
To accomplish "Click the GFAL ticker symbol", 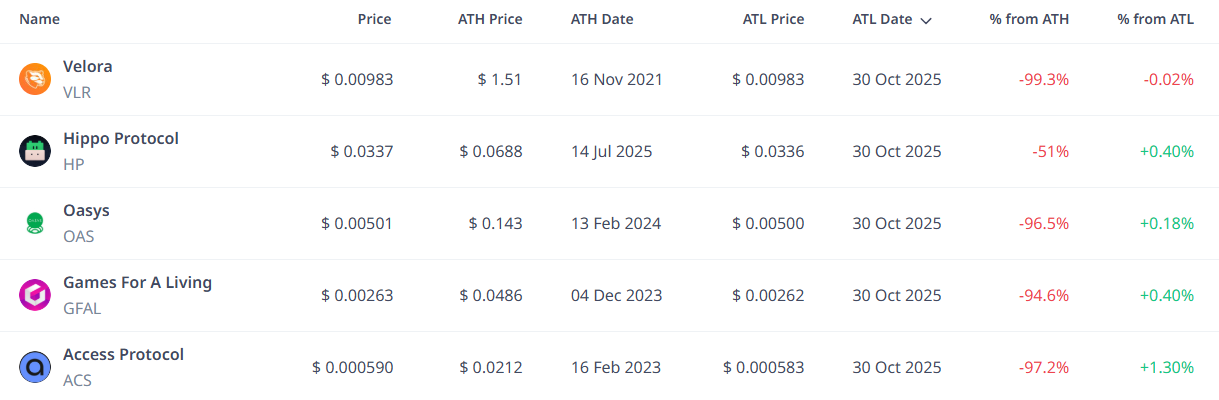I will click(x=82, y=309).
